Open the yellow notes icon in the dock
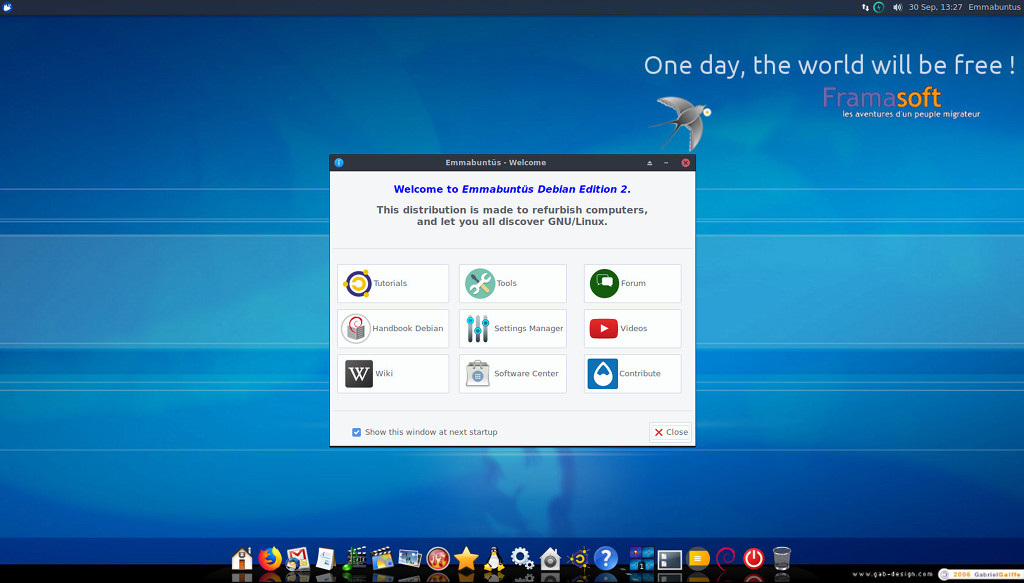Screen dimensions: 1024x583 698,559
